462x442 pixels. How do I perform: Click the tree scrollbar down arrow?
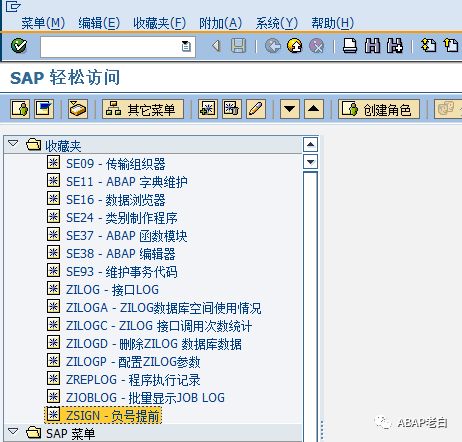[310, 162]
